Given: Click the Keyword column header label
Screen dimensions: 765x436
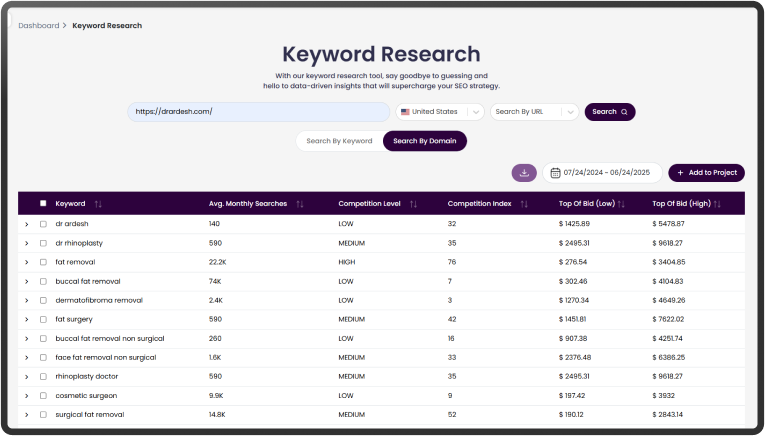Looking at the screenshot, I should click(70, 203).
